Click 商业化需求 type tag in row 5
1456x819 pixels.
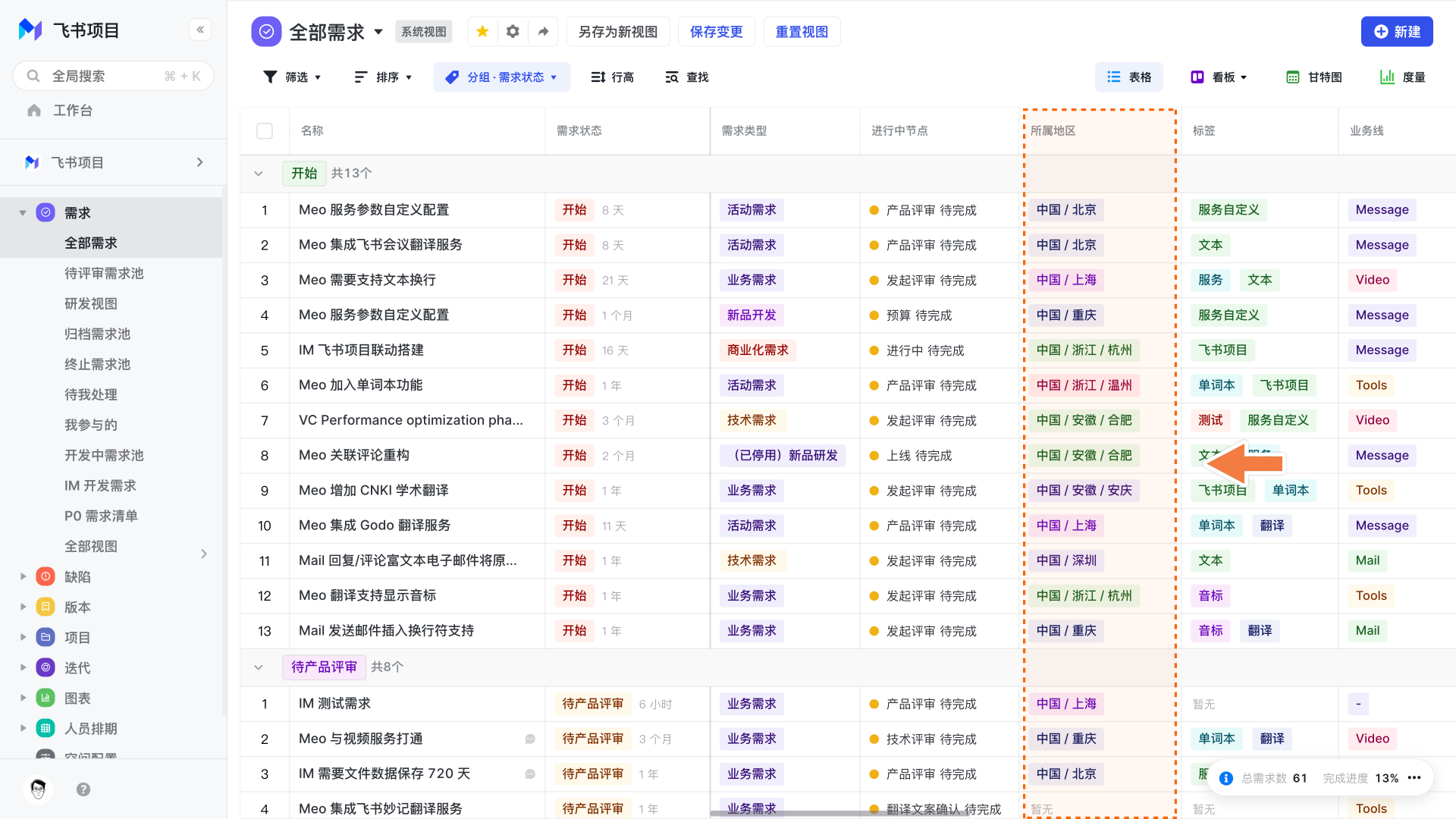click(758, 350)
